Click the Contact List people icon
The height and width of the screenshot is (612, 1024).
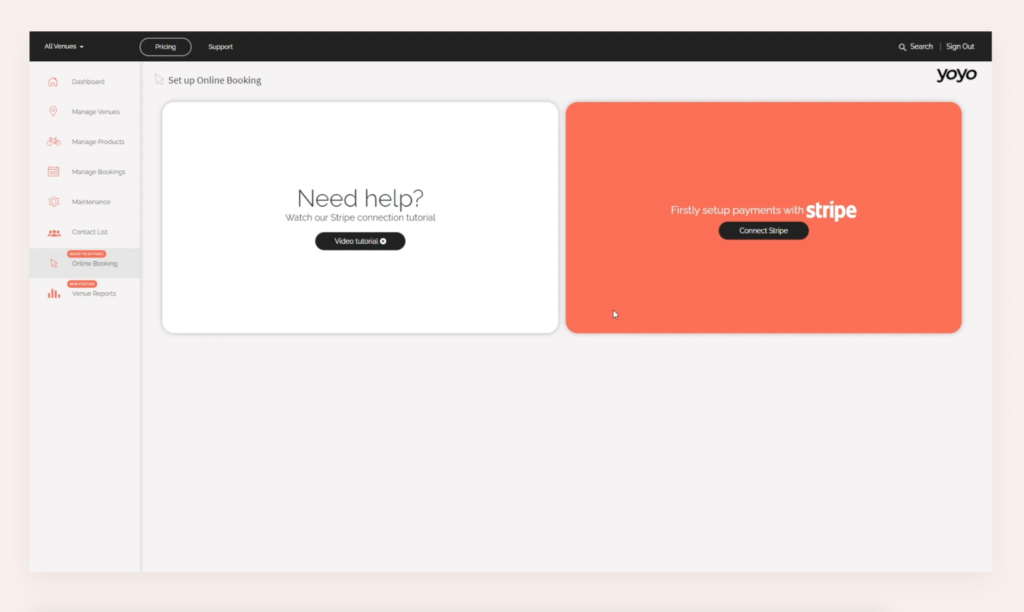pos(53,233)
